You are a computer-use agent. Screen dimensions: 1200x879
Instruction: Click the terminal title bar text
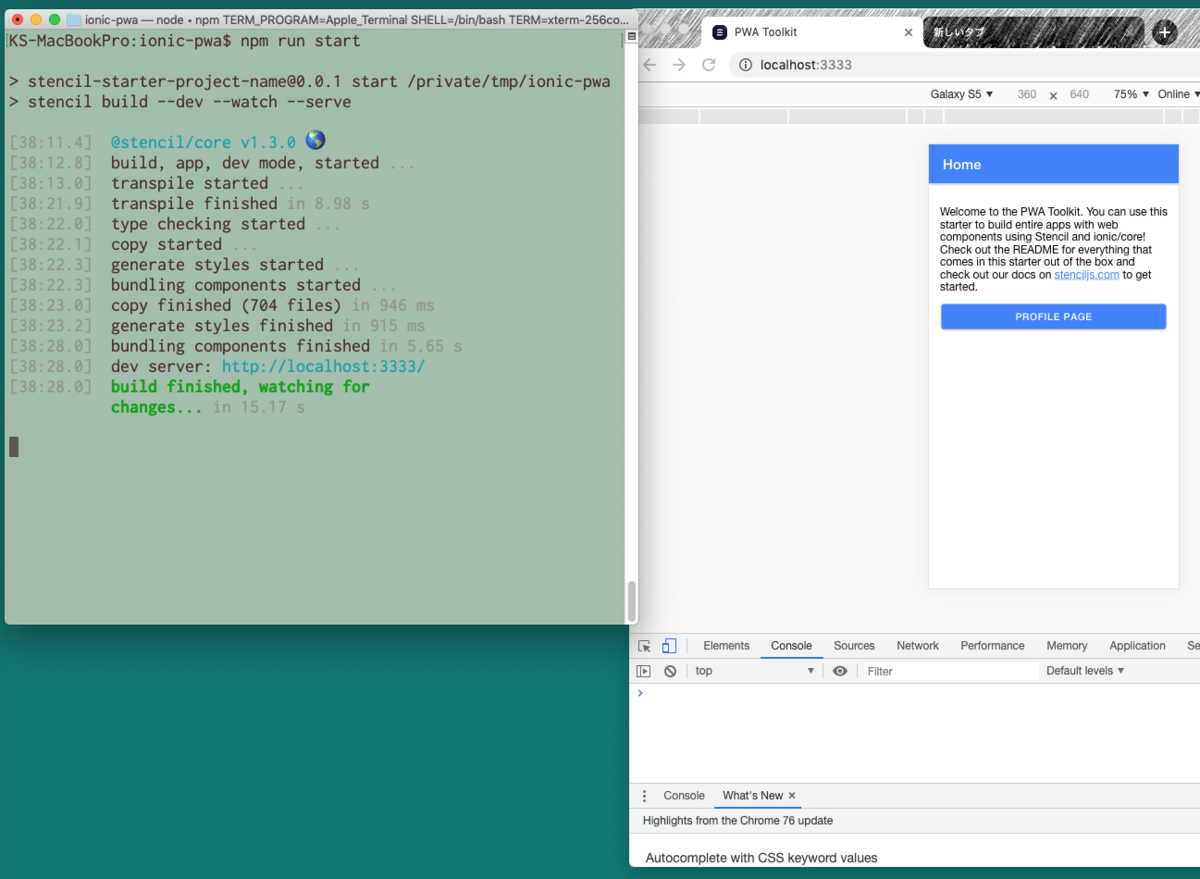(357, 19)
